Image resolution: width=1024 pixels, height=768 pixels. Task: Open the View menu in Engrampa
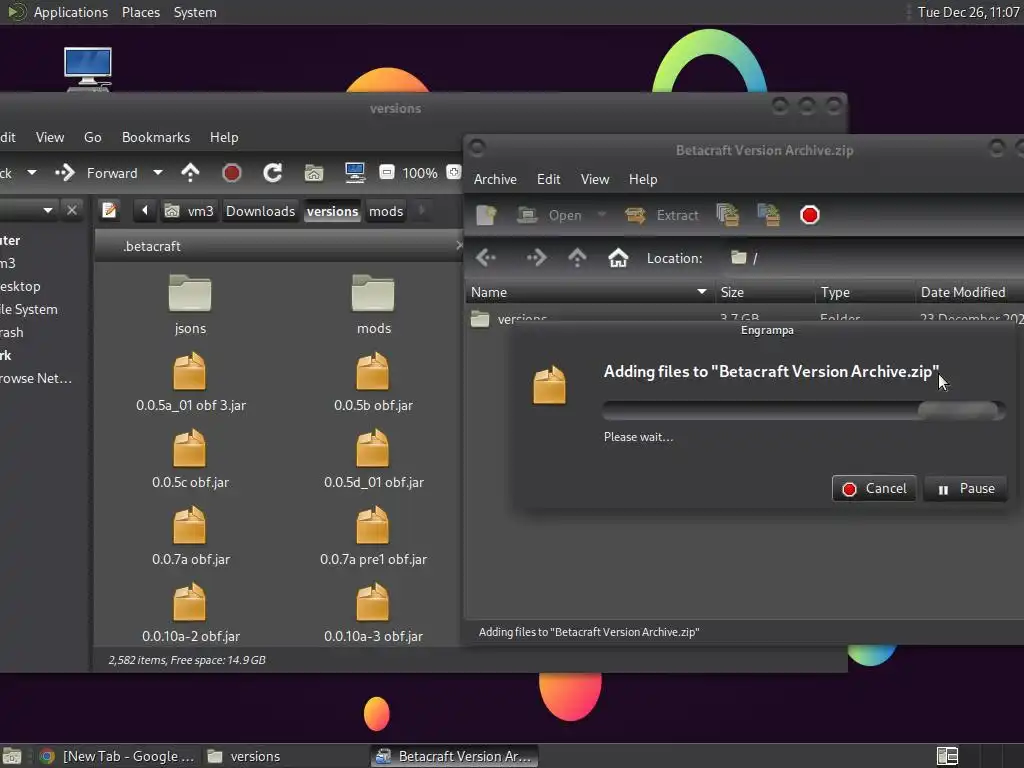[595, 179]
